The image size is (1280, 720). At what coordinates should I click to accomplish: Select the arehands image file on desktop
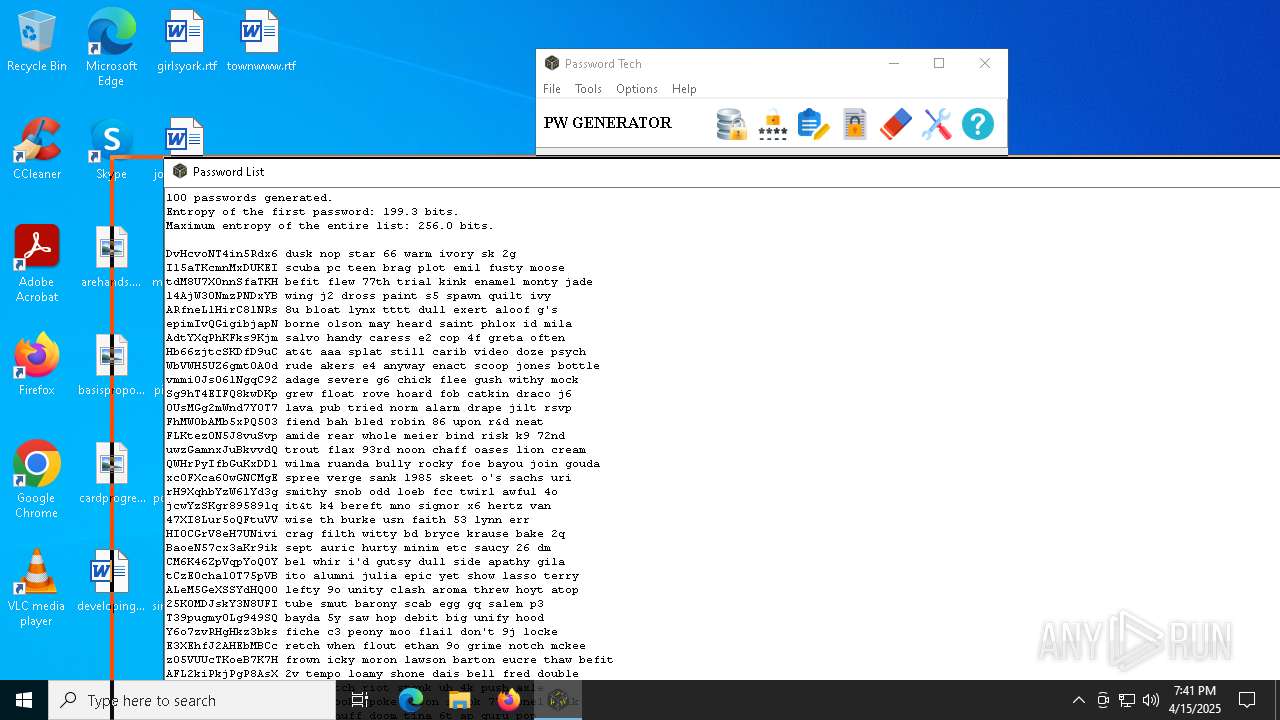pyautogui.click(x=111, y=257)
